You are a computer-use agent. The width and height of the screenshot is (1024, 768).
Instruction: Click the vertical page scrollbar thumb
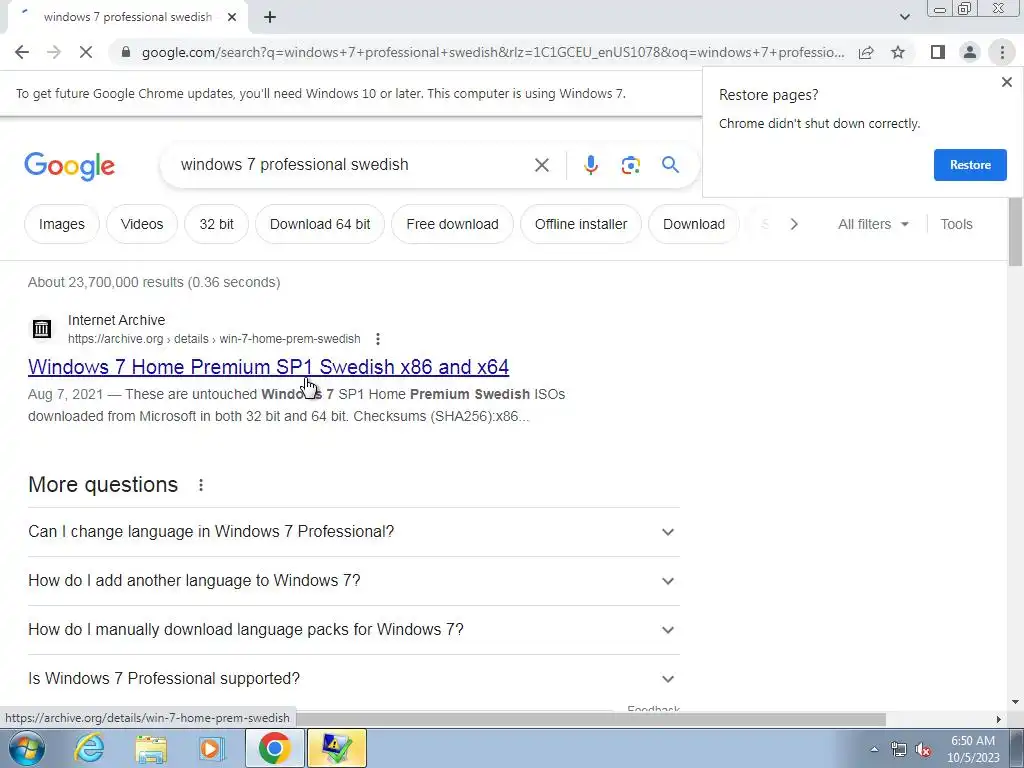click(x=1015, y=232)
